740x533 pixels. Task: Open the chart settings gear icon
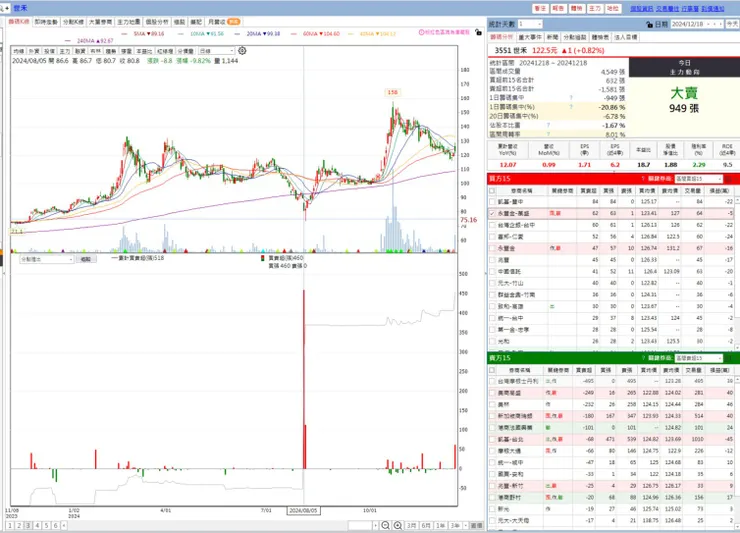242,51
